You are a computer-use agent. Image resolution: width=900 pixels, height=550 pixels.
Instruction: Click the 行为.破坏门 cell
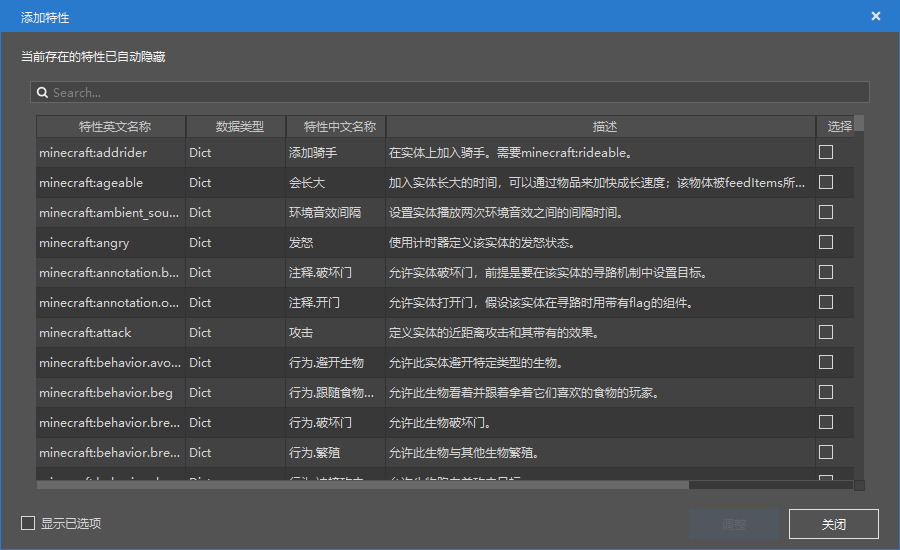pyautogui.click(x=336, y=423)
